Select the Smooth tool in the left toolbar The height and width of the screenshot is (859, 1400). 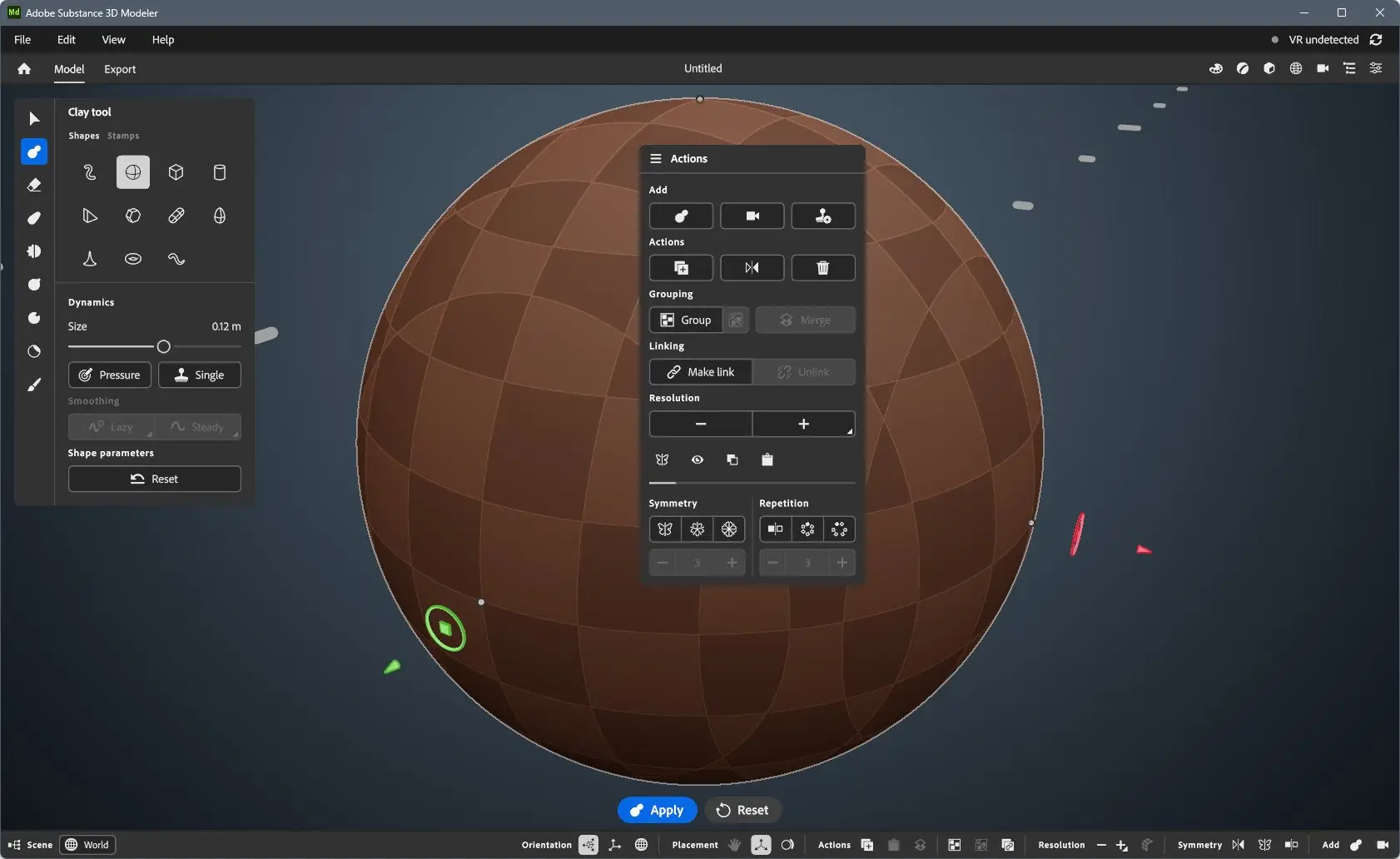coord(34,218)
